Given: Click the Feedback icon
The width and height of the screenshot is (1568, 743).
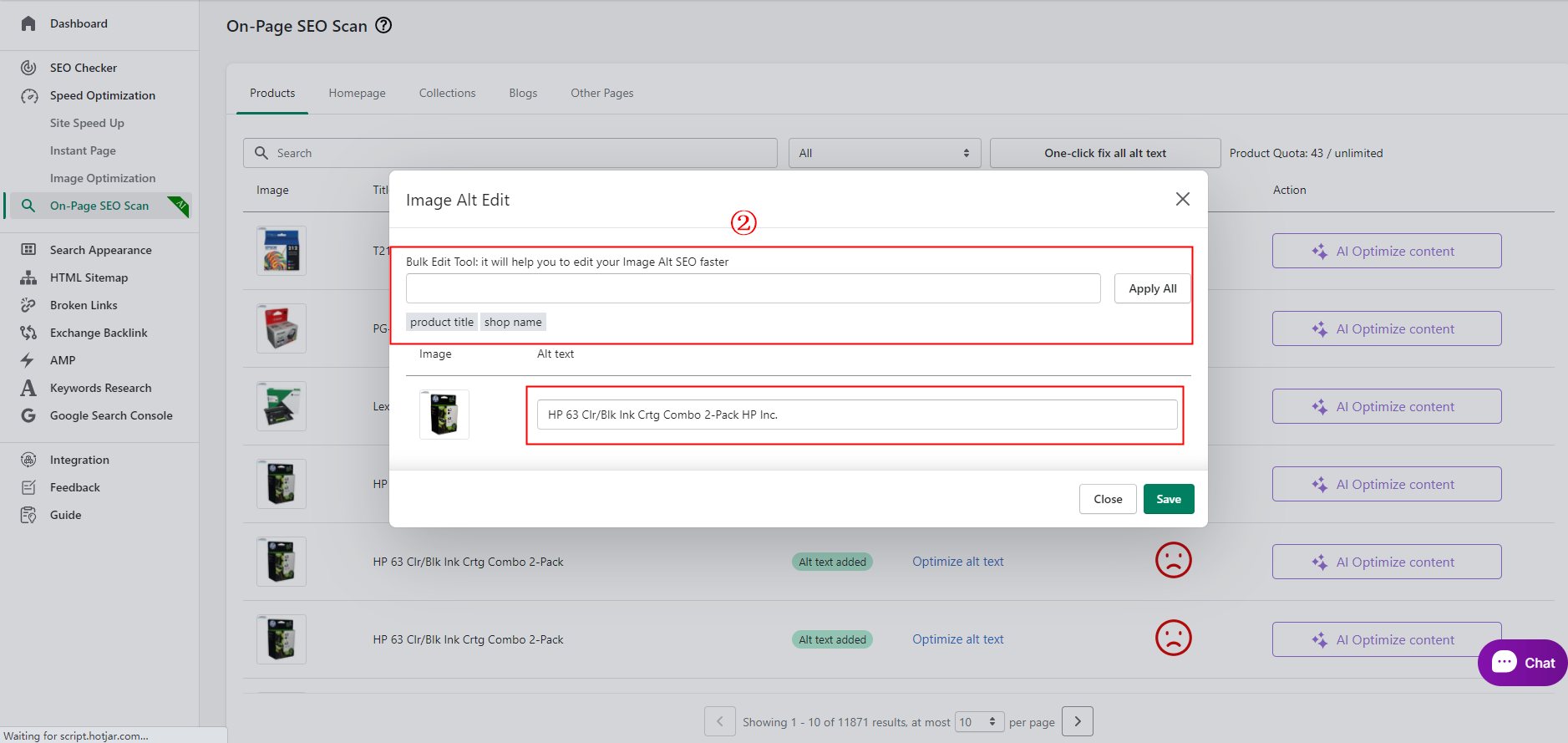Looking at the screenshot, I should (28, 487).
